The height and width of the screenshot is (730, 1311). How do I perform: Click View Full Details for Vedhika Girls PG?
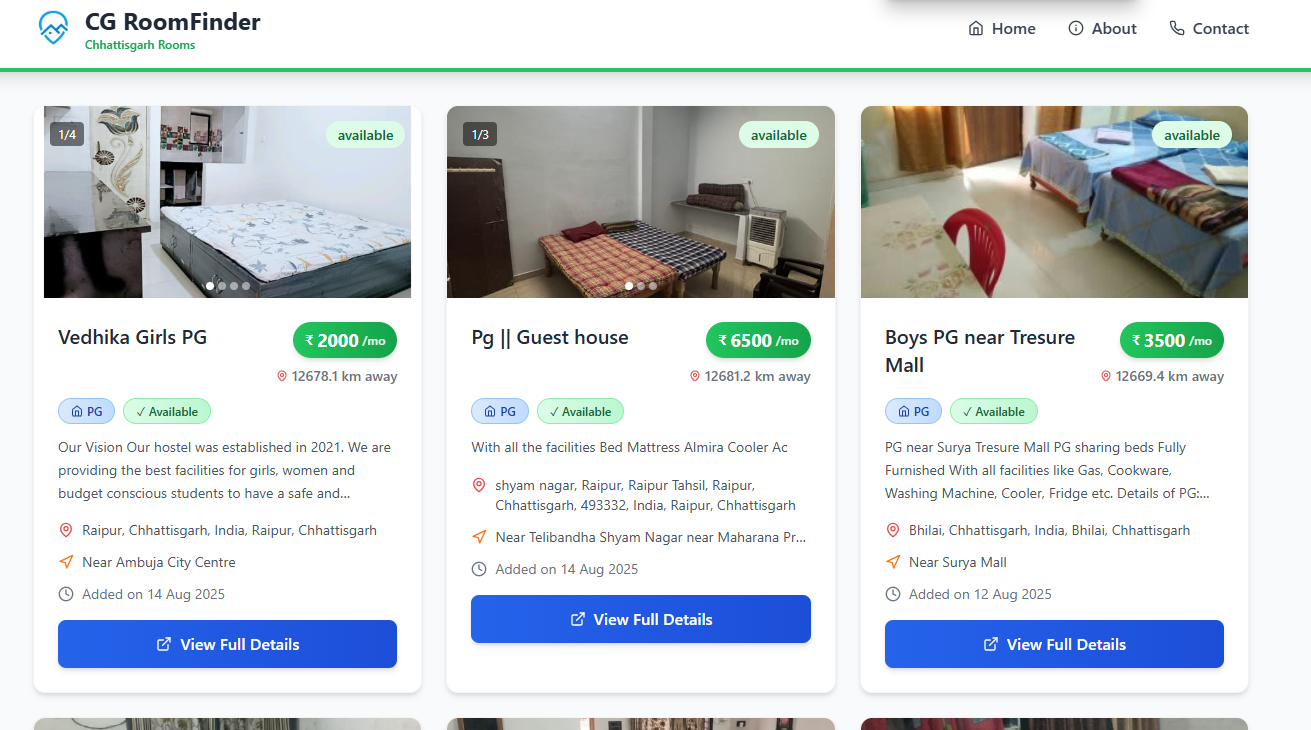pos(227,644)
